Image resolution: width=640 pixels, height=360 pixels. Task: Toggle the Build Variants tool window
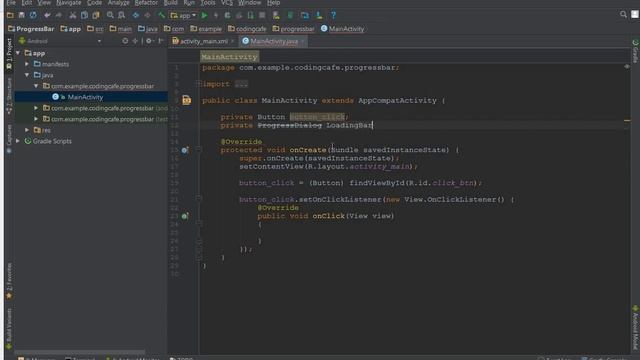click(x=9, y=329)
